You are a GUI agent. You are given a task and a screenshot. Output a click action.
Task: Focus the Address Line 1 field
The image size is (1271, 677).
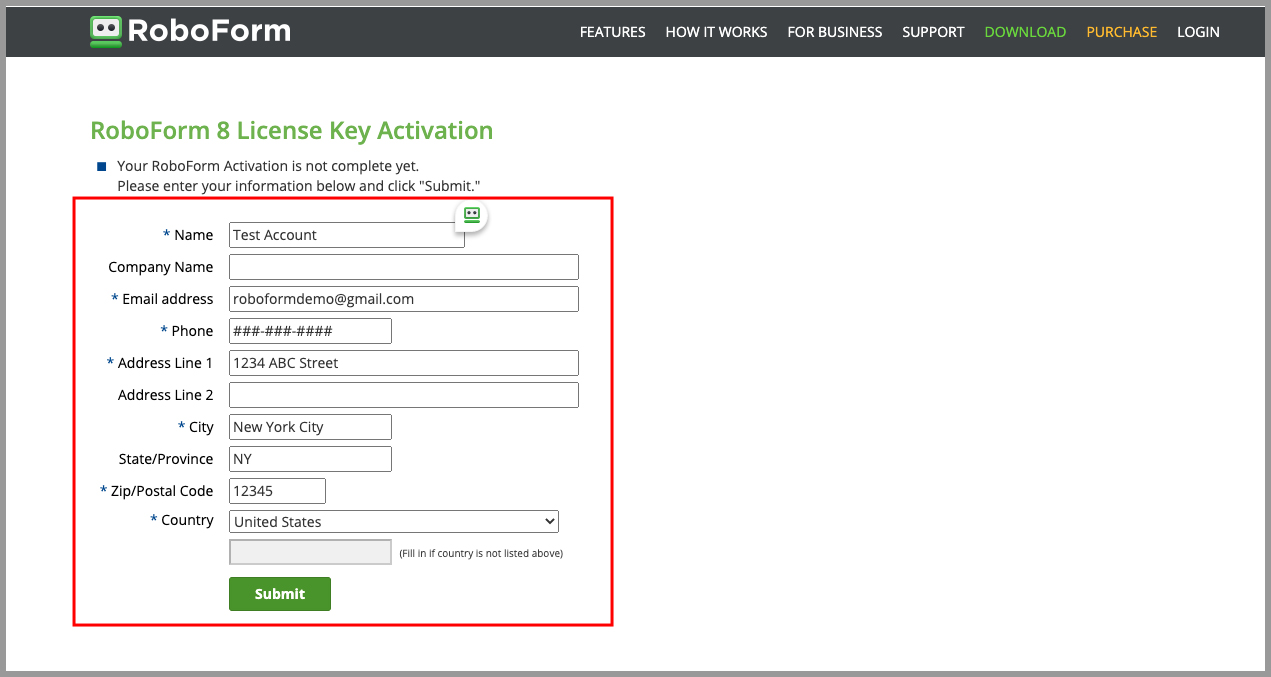404,363
